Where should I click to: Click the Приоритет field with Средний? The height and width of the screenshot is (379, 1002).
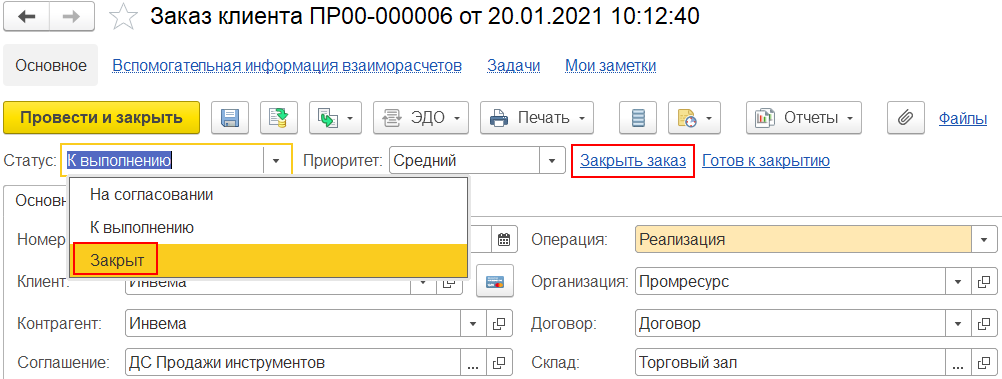tap(464, 160)
